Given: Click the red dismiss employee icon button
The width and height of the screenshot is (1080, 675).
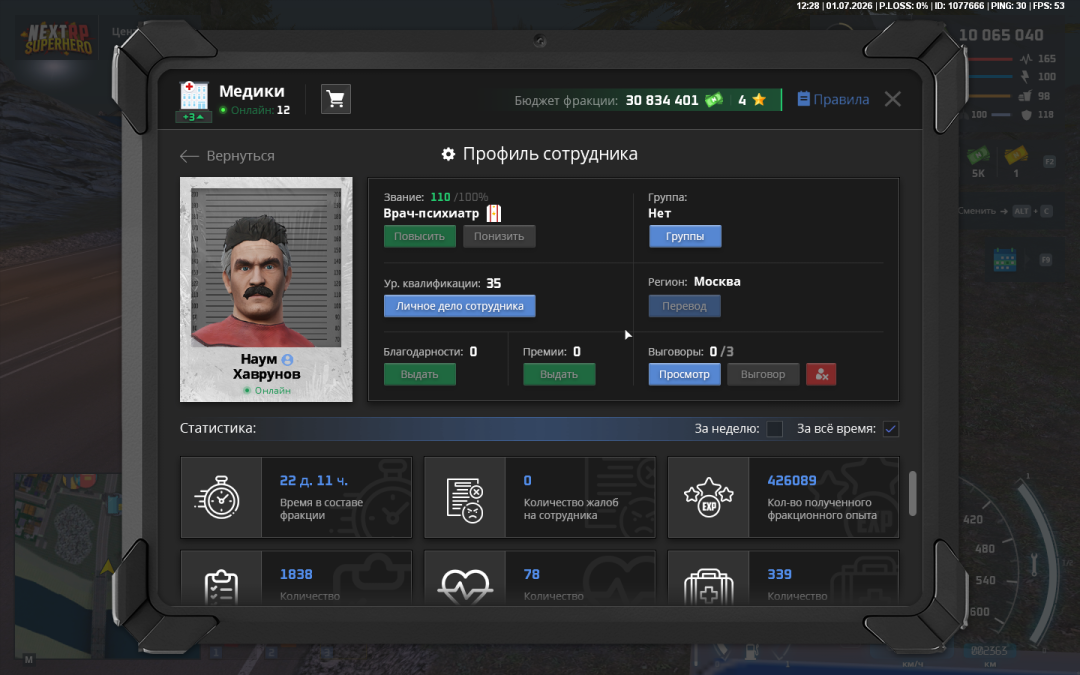Looking at the screenshot, I should point(821,374).
